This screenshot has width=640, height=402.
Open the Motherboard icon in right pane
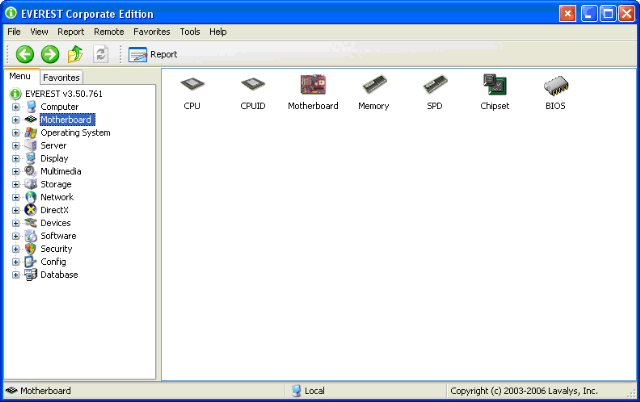[313, 84]
